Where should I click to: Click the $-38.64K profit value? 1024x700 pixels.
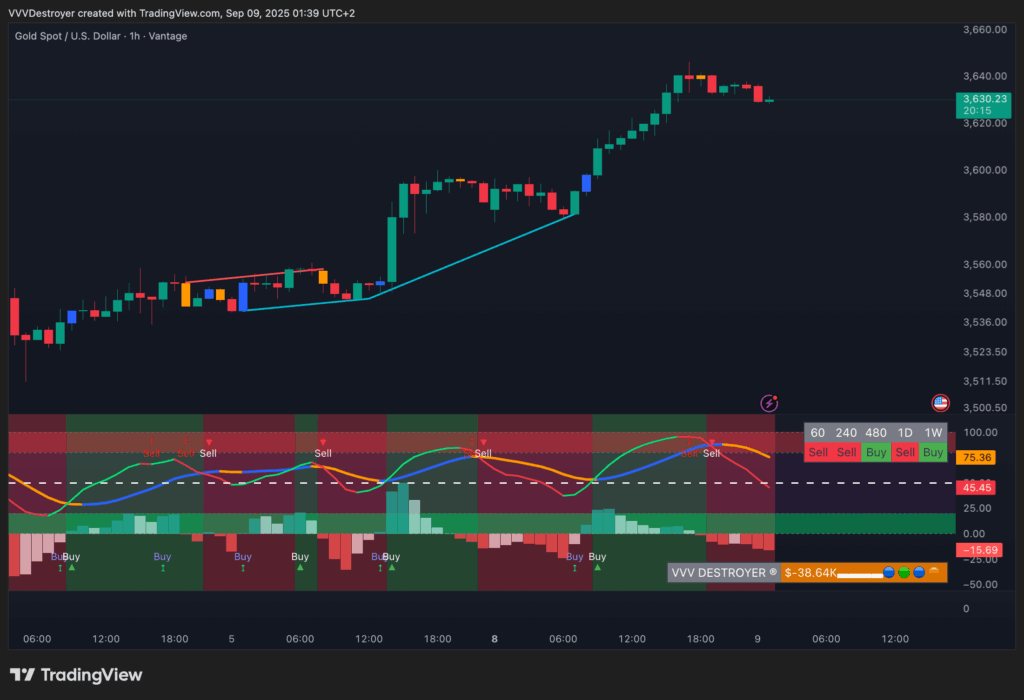pyautogui.click(x=810, y=573)
